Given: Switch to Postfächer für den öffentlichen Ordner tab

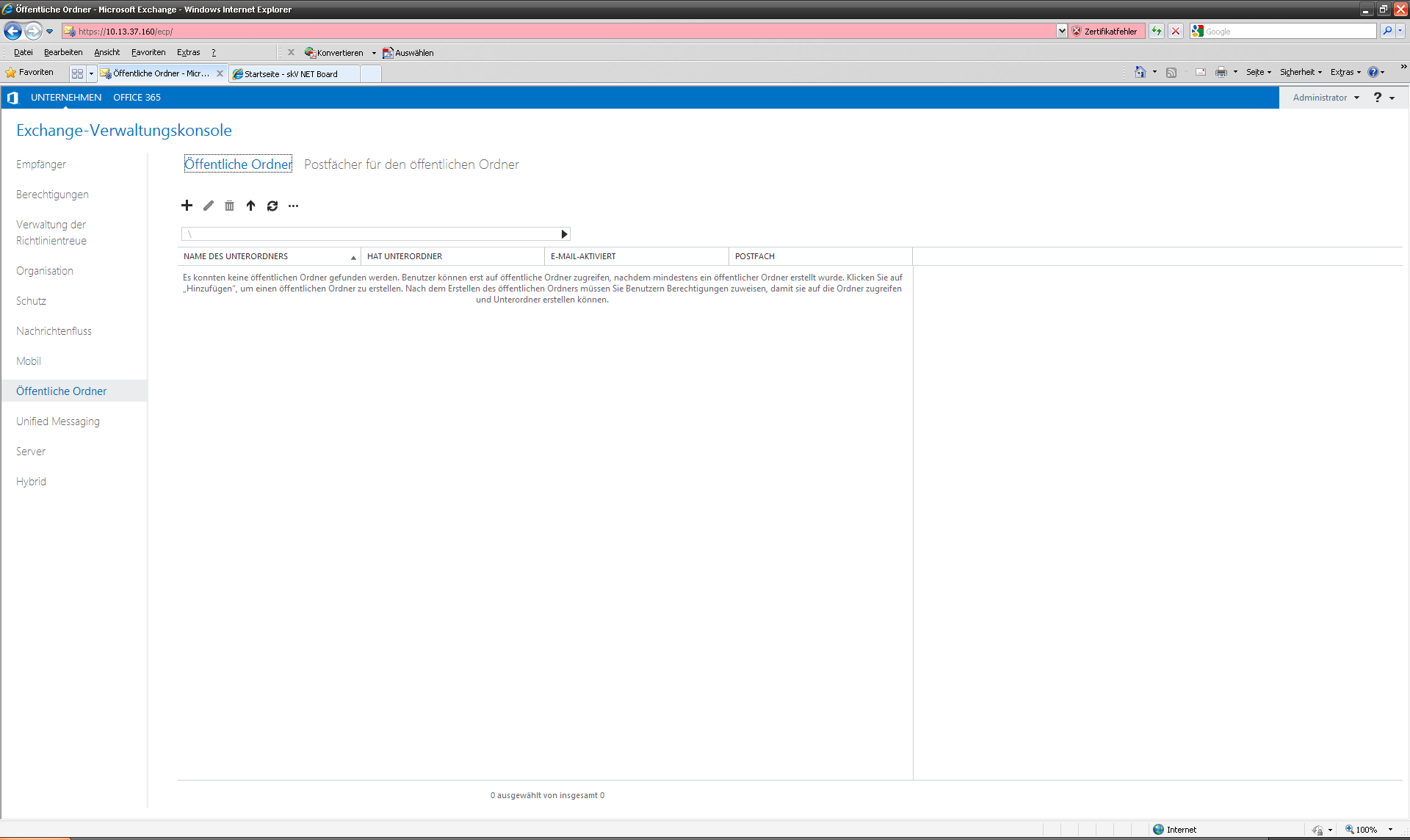Looking at the screenshot, I should 411,164.
